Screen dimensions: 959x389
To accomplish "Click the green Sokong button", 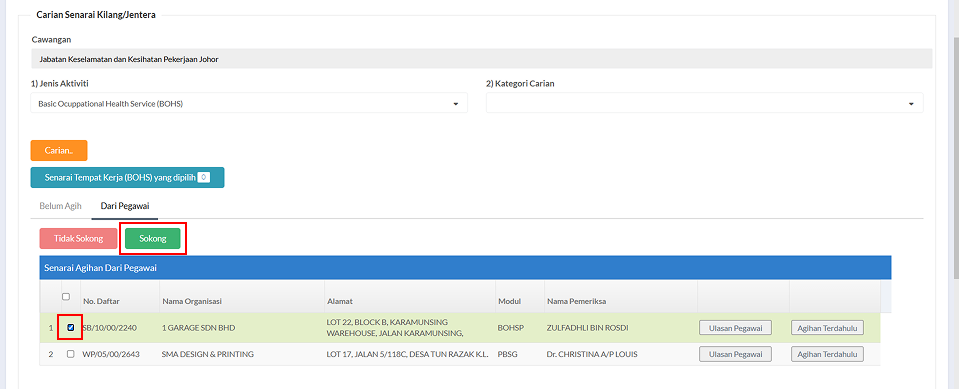I will pyautogui.click(x=153, y=239).
